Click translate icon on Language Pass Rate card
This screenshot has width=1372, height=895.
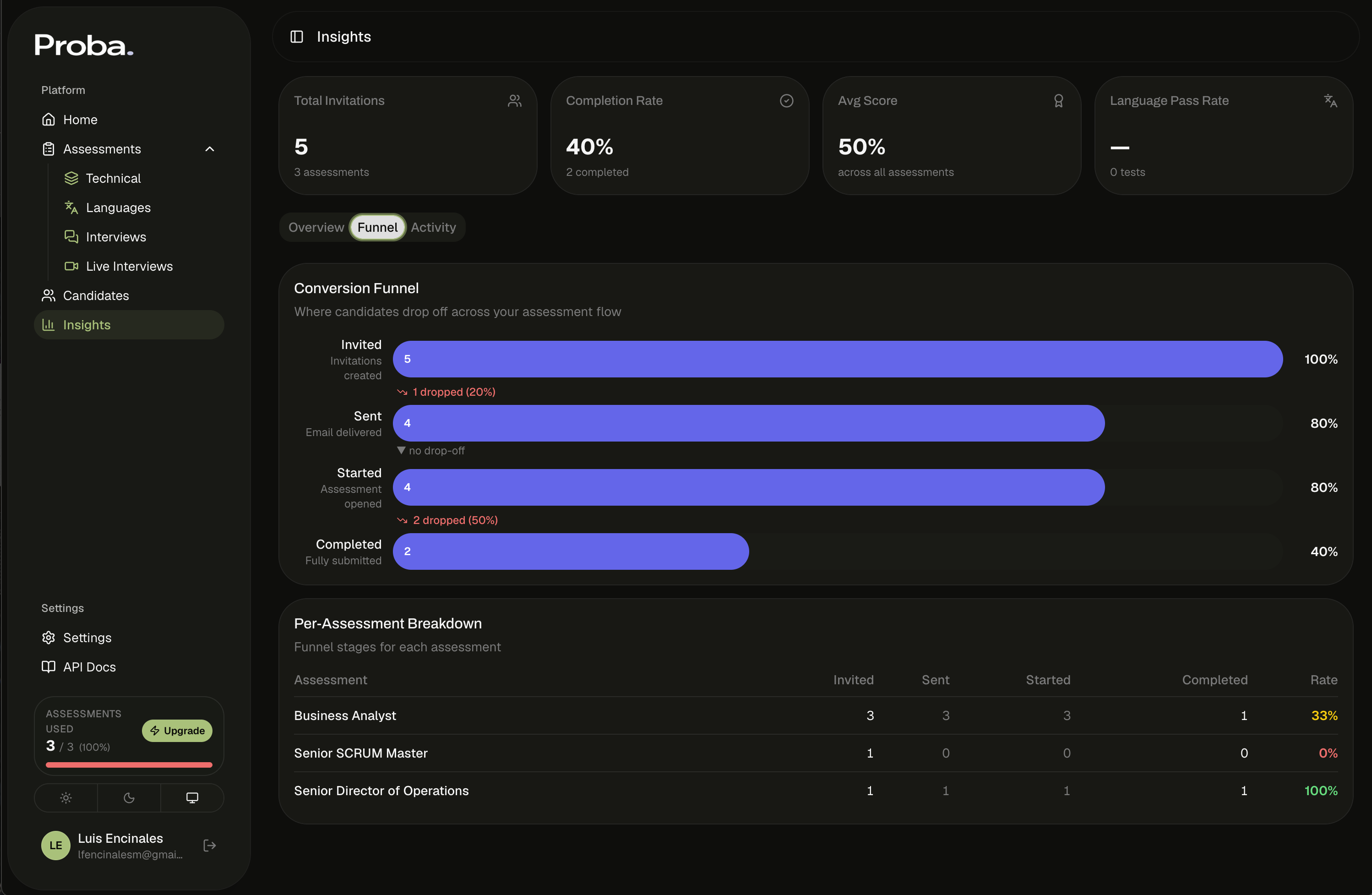click(1330, 101)
